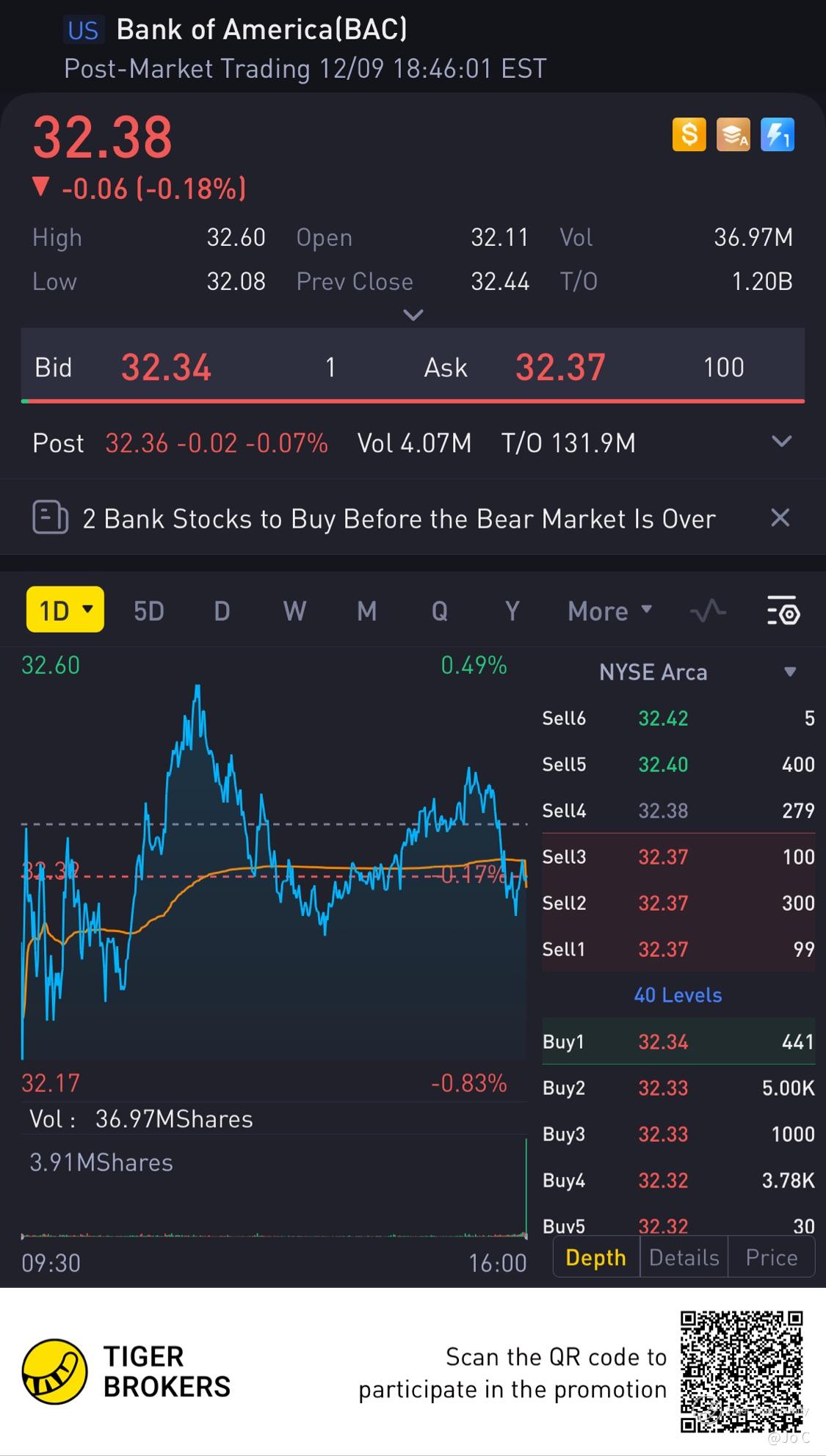Viewport: 826px width, 1456px height.
Task: Expand the Post market row chevron
Action: (x=782, y=442)
